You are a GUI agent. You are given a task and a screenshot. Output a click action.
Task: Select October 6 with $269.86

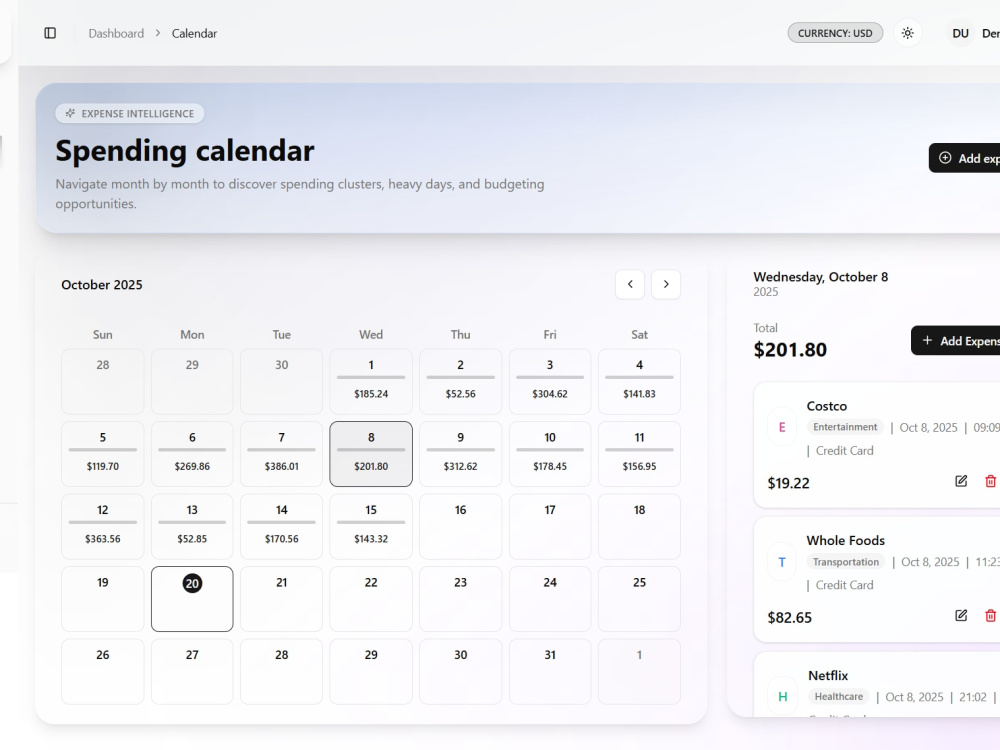(x=192, y=454)
